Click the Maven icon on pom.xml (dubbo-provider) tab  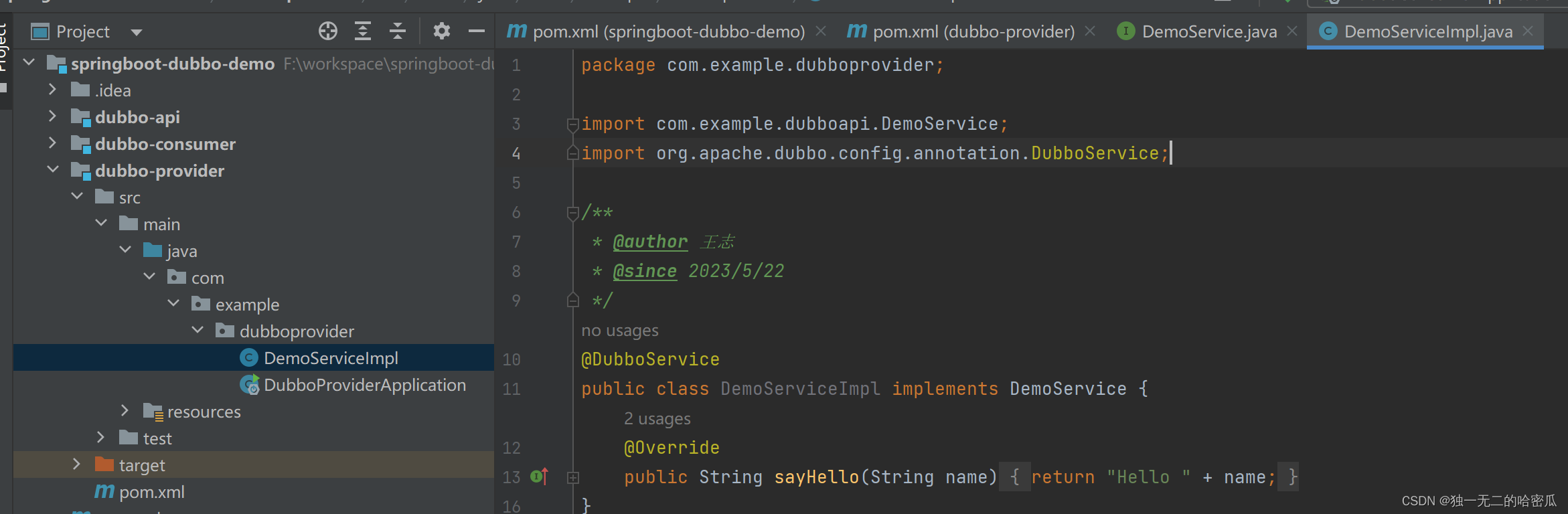click(x=857, y=31)
